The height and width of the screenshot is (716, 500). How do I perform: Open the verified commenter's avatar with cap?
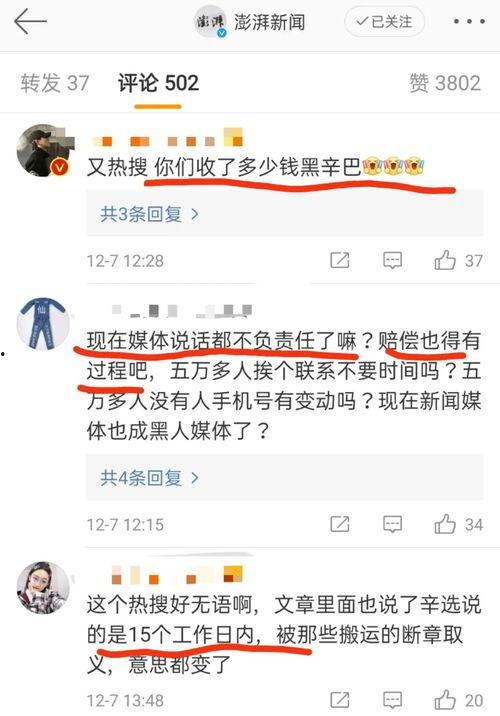tap(43, 150)
